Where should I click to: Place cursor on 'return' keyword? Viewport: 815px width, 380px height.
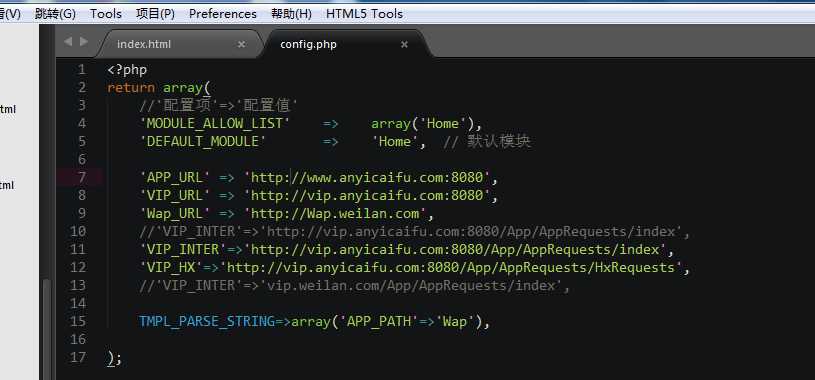pyautogui.click(x=131, y=88)
